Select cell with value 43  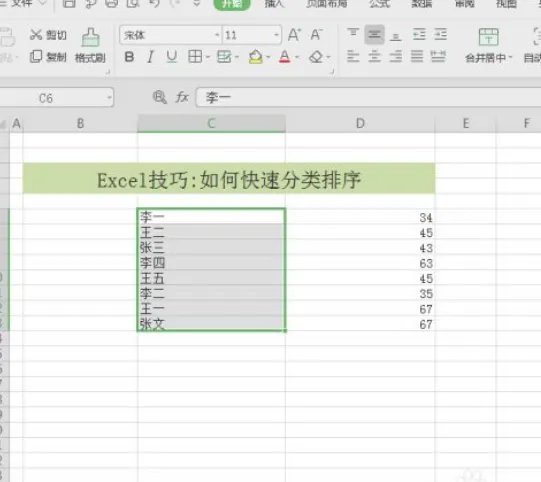360,248
